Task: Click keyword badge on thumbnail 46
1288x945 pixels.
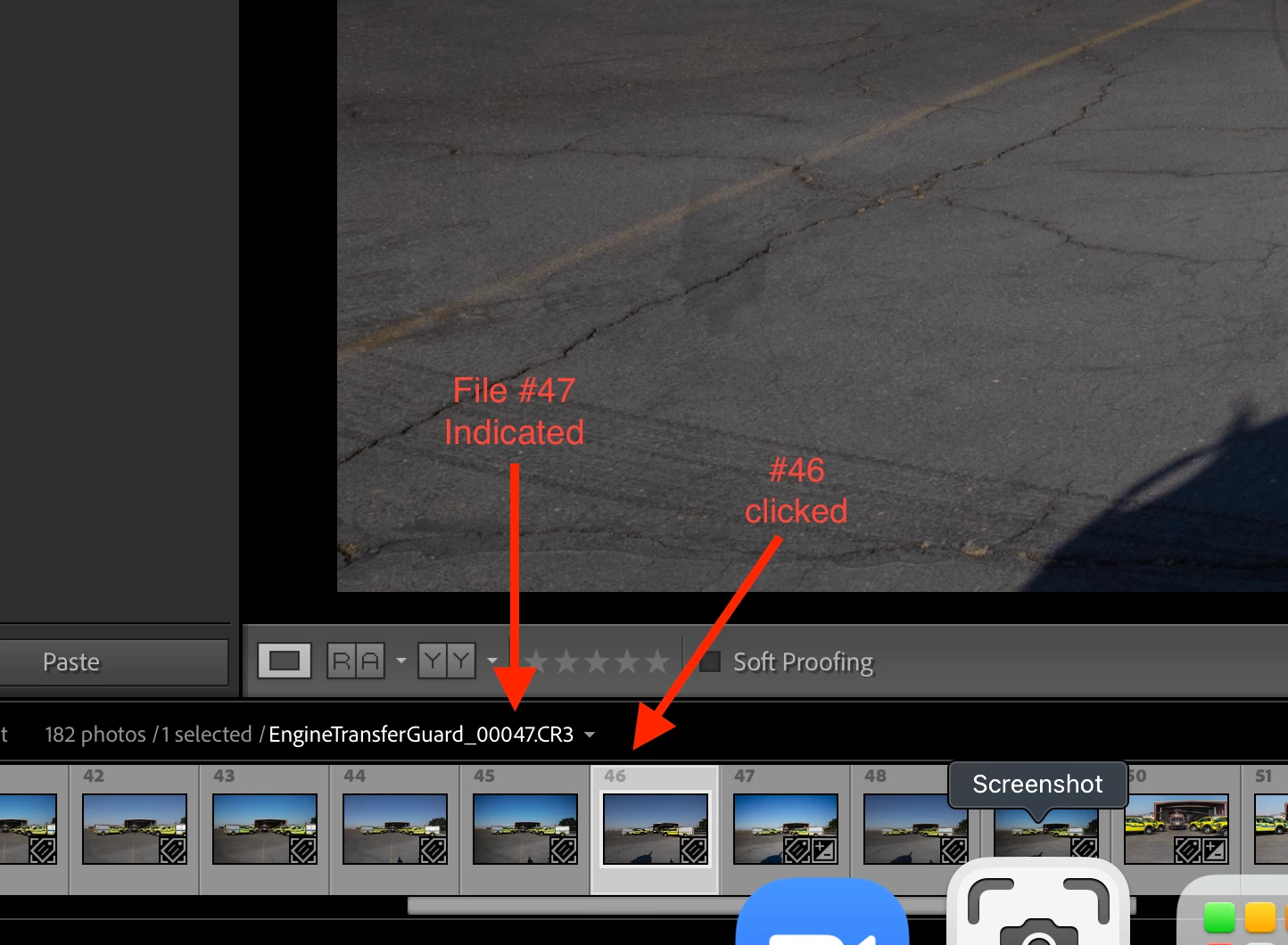Action: click(694, 850)
